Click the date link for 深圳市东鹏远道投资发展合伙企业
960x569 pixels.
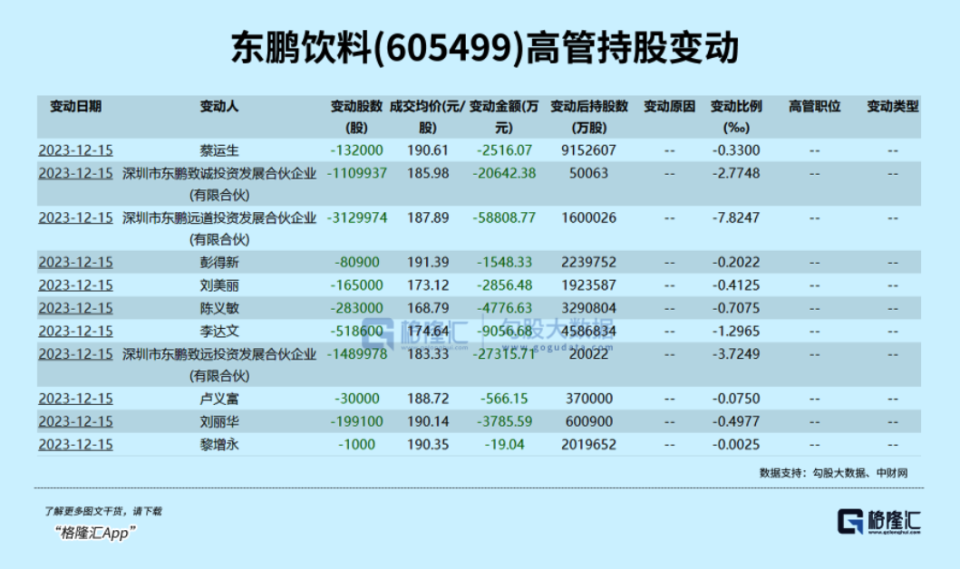75,218
